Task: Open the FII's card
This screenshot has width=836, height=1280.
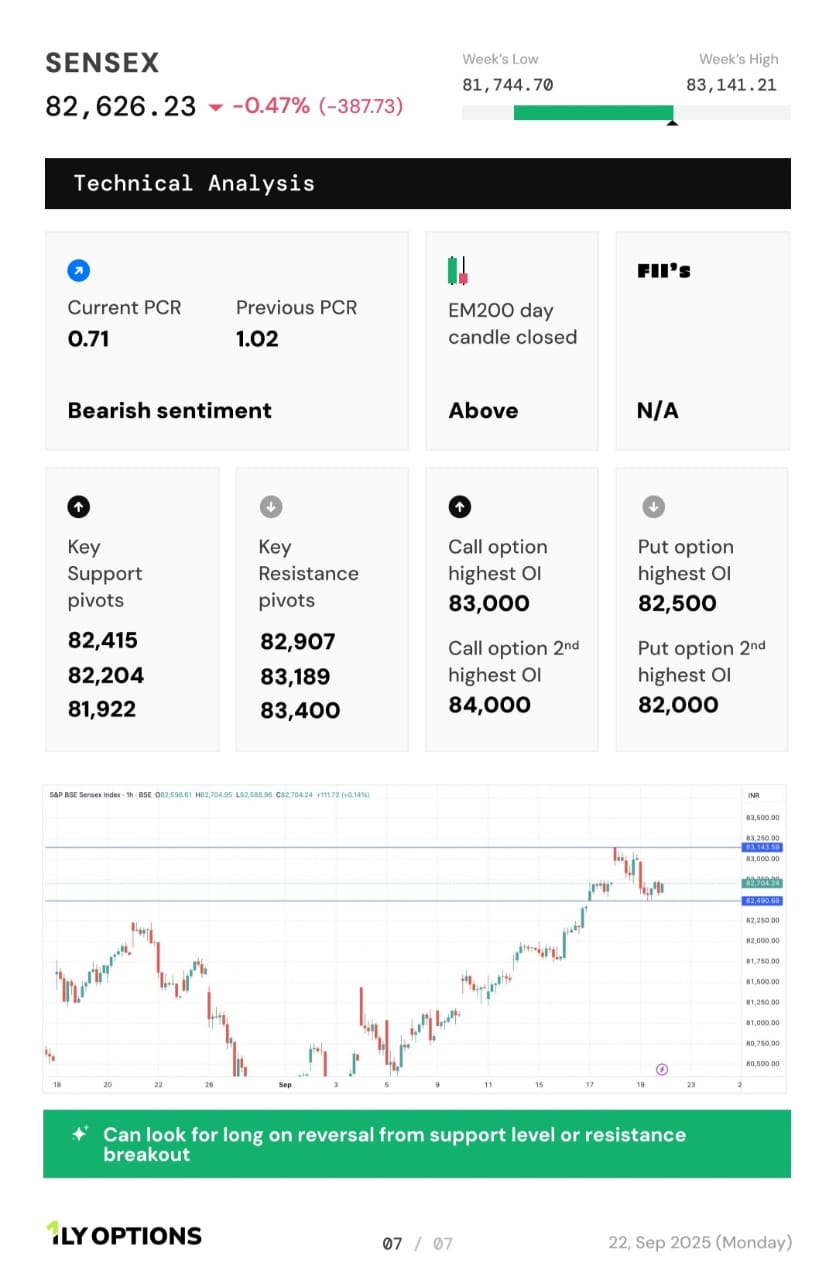Action: 702,341
